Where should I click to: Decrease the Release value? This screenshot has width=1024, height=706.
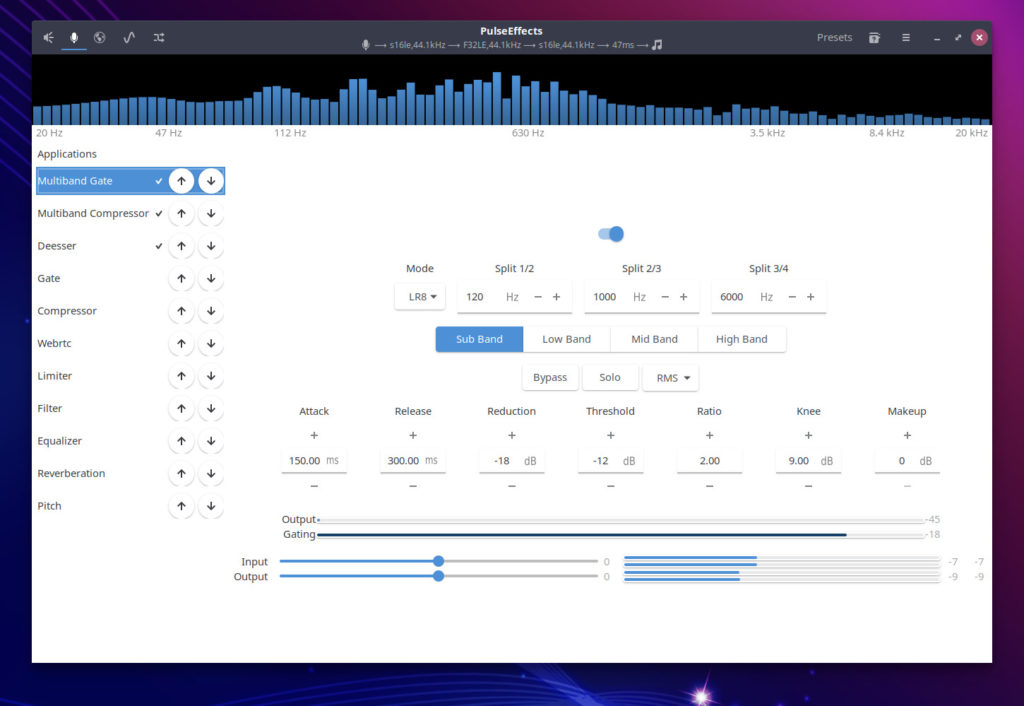coord(413,487)
